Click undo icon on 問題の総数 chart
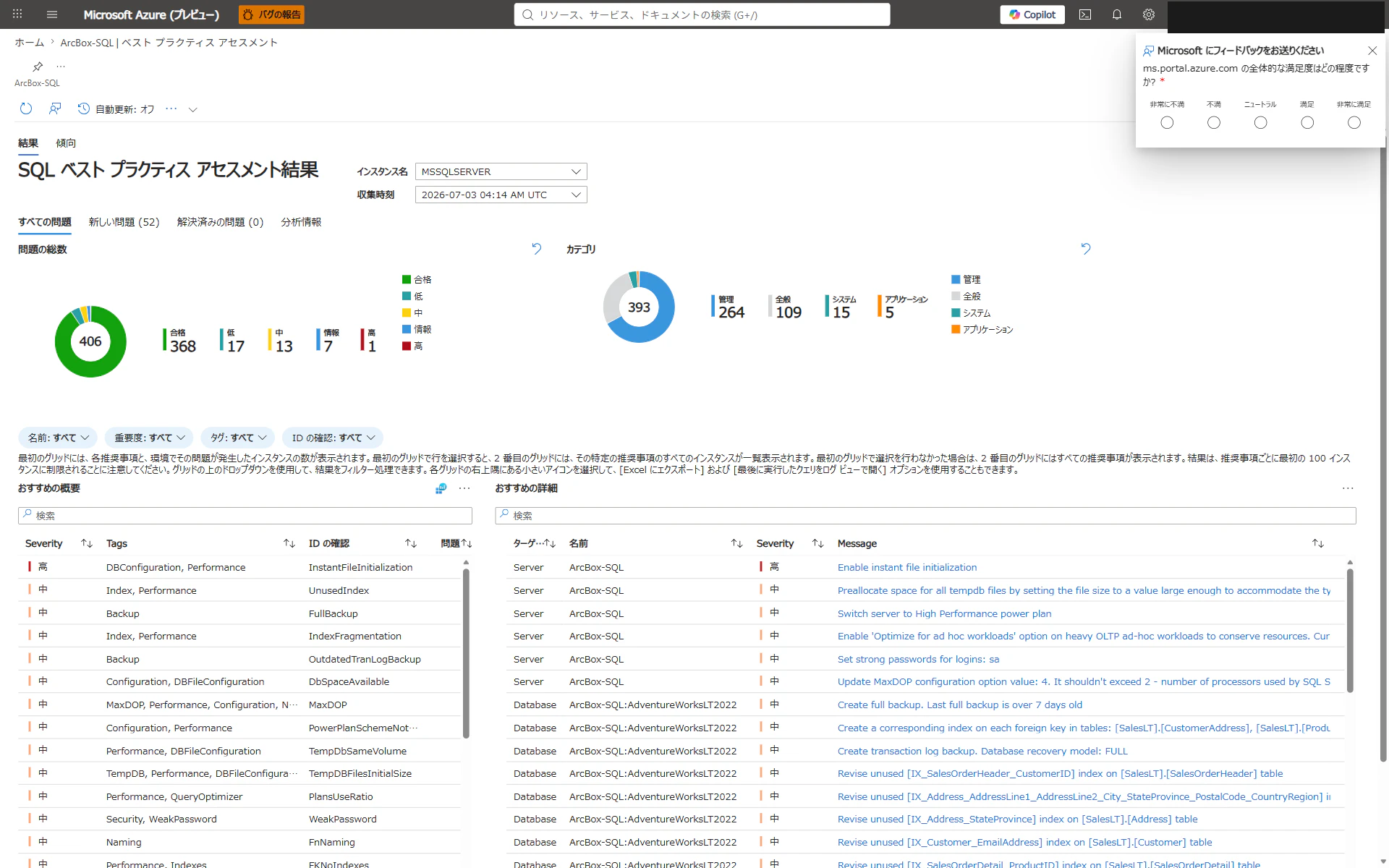 pos(536,248)
